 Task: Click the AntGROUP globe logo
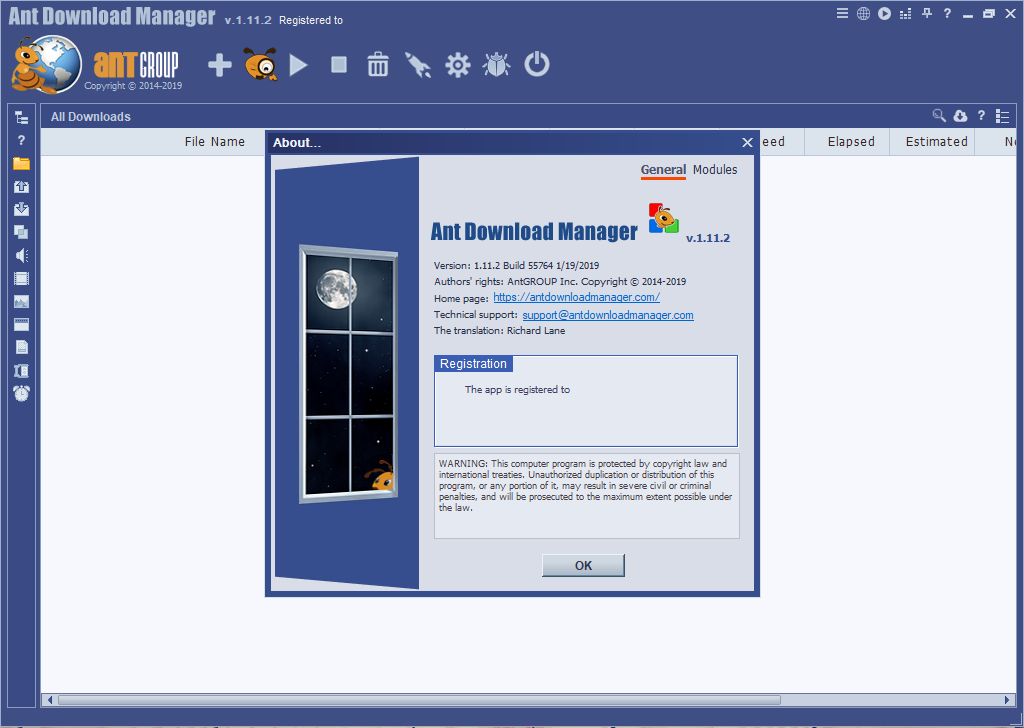(47, 65)
